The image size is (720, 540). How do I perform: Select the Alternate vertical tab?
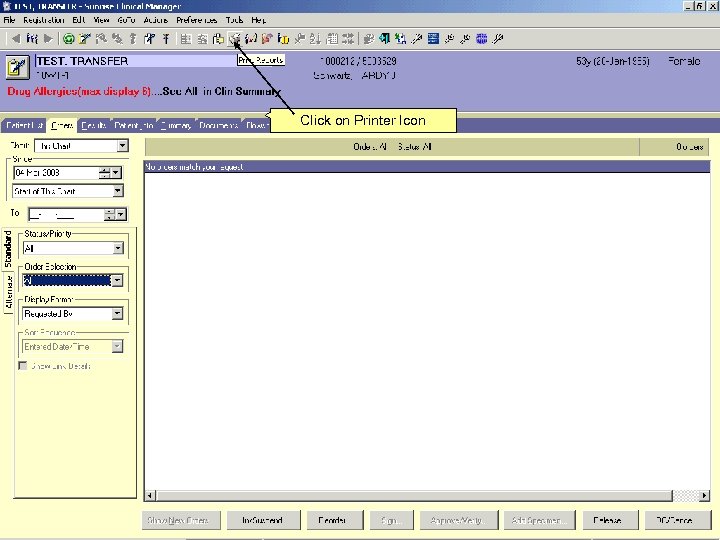(8, 292)
